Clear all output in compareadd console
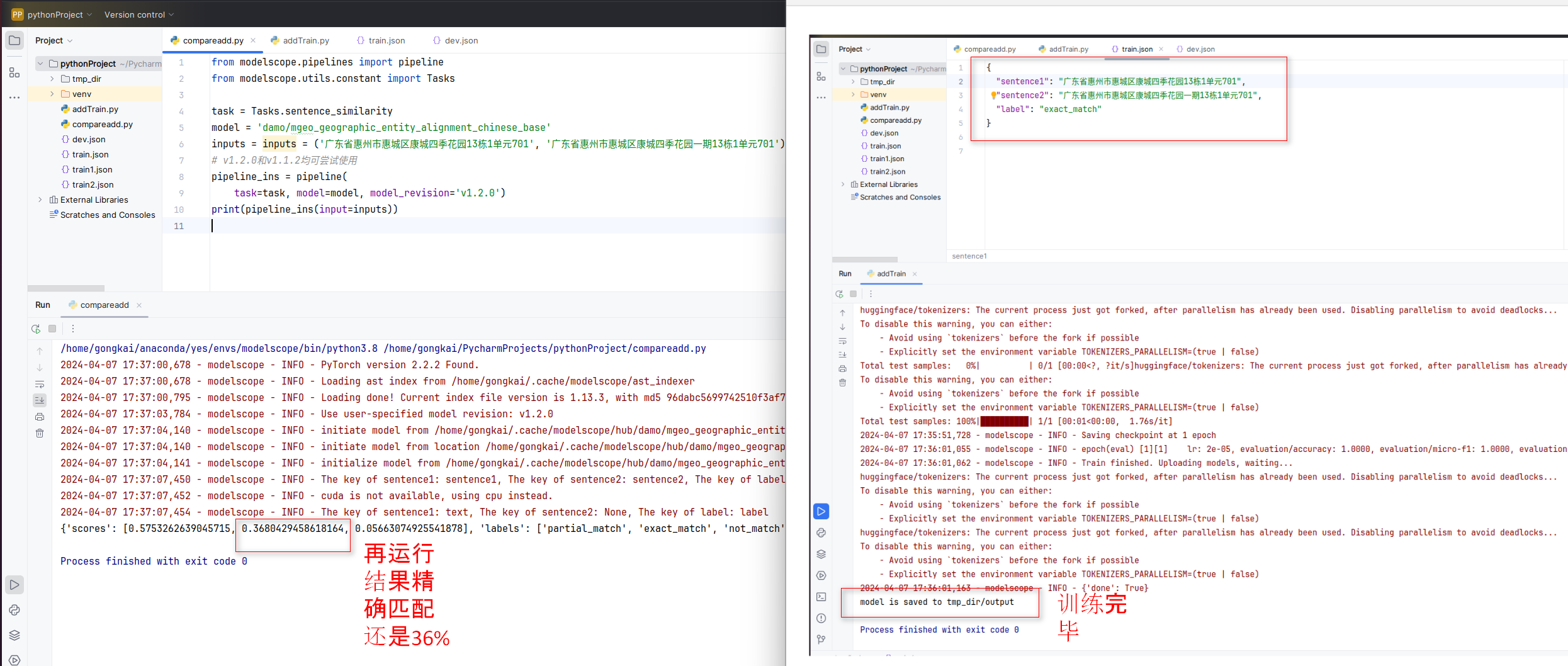1568x666 pixels. tap(40, 433)
